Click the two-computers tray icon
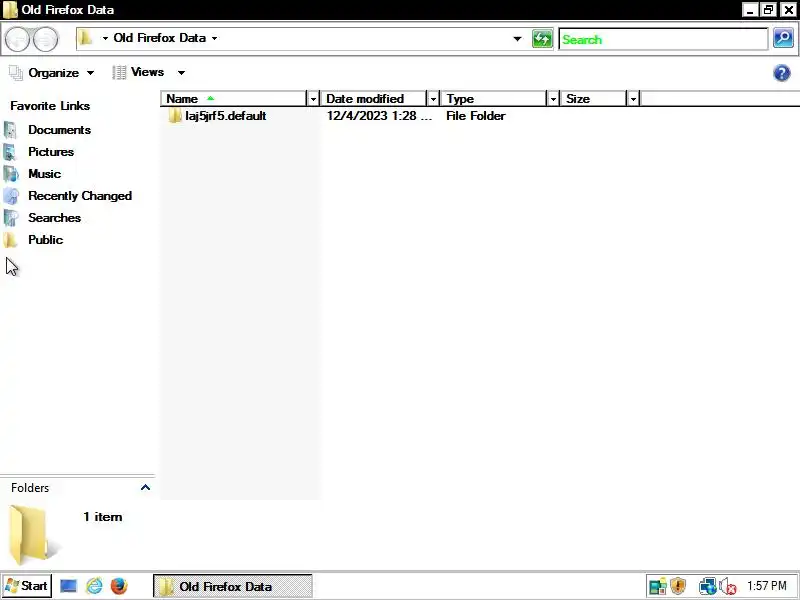This screenshot has width=800, height=600. click(708, 586)
